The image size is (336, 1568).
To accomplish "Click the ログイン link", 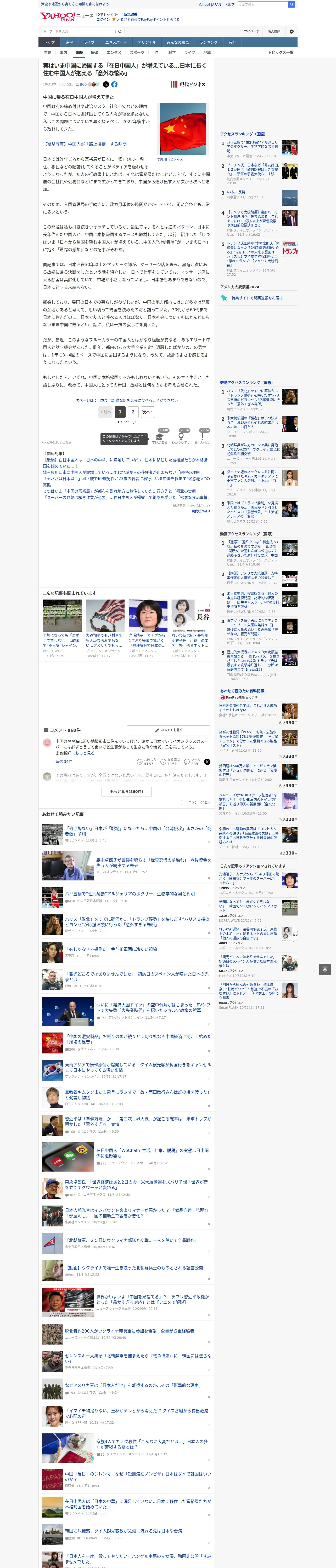I will click(103, 20).
